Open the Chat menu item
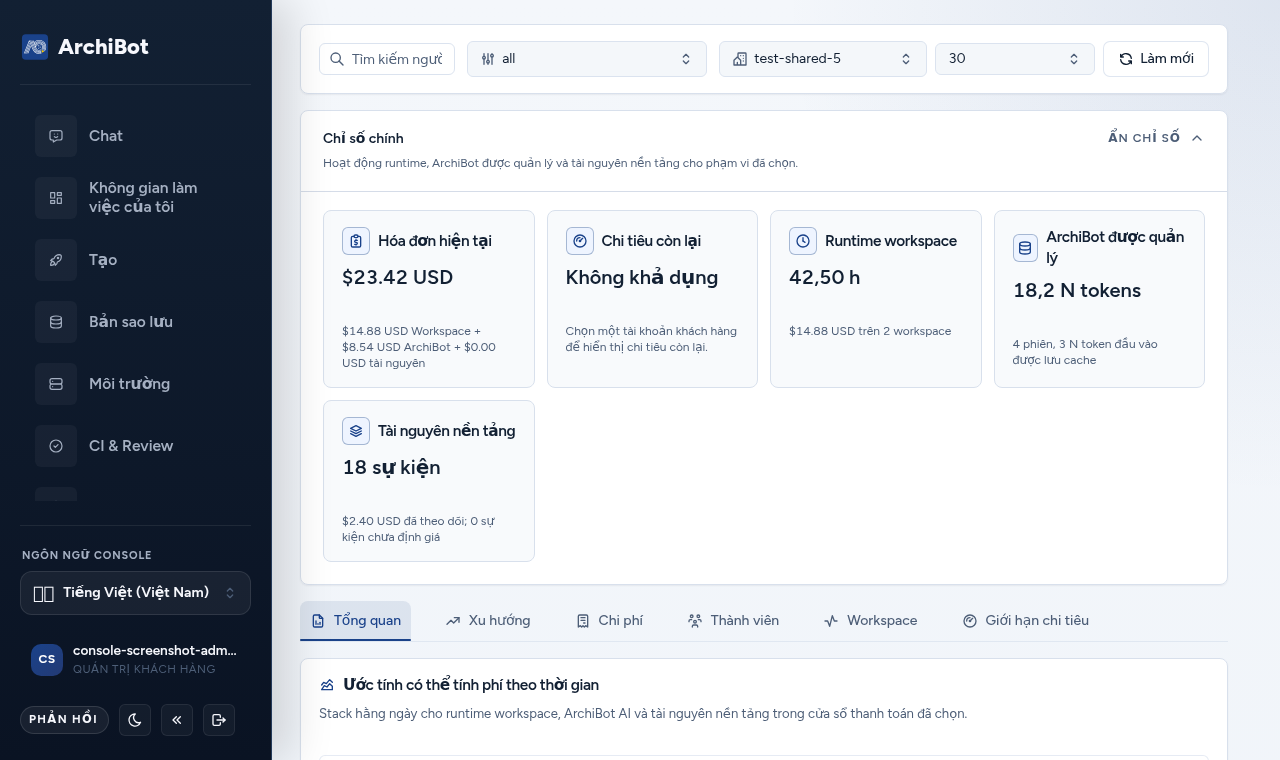This screenshot has height=760, width=1280. coord(106,136)
